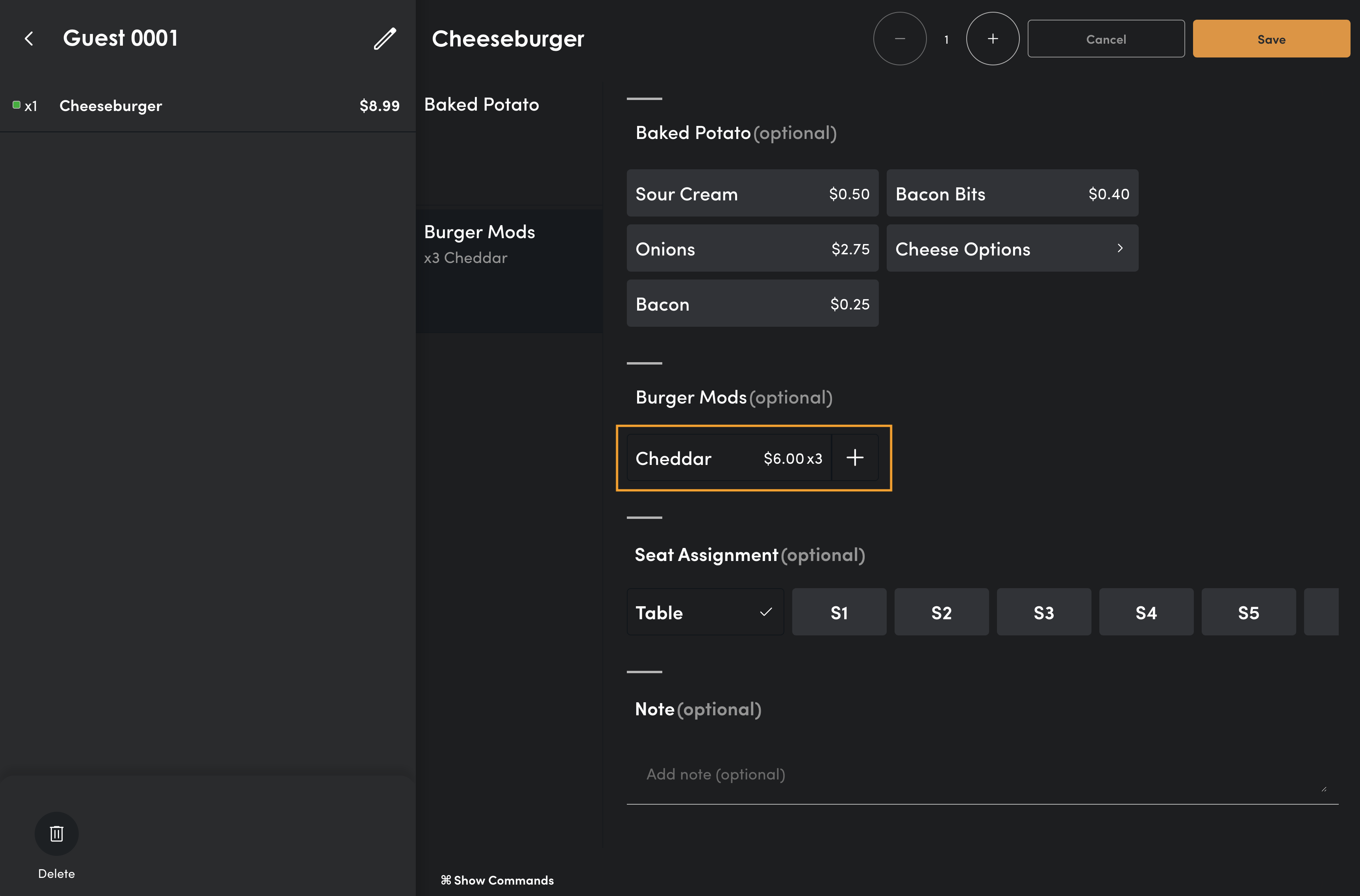The height and width of the screenshot is (896, 1360).
Task: Increase cheeseburger quantity with the plus button
Action: [x=993, y=39]
